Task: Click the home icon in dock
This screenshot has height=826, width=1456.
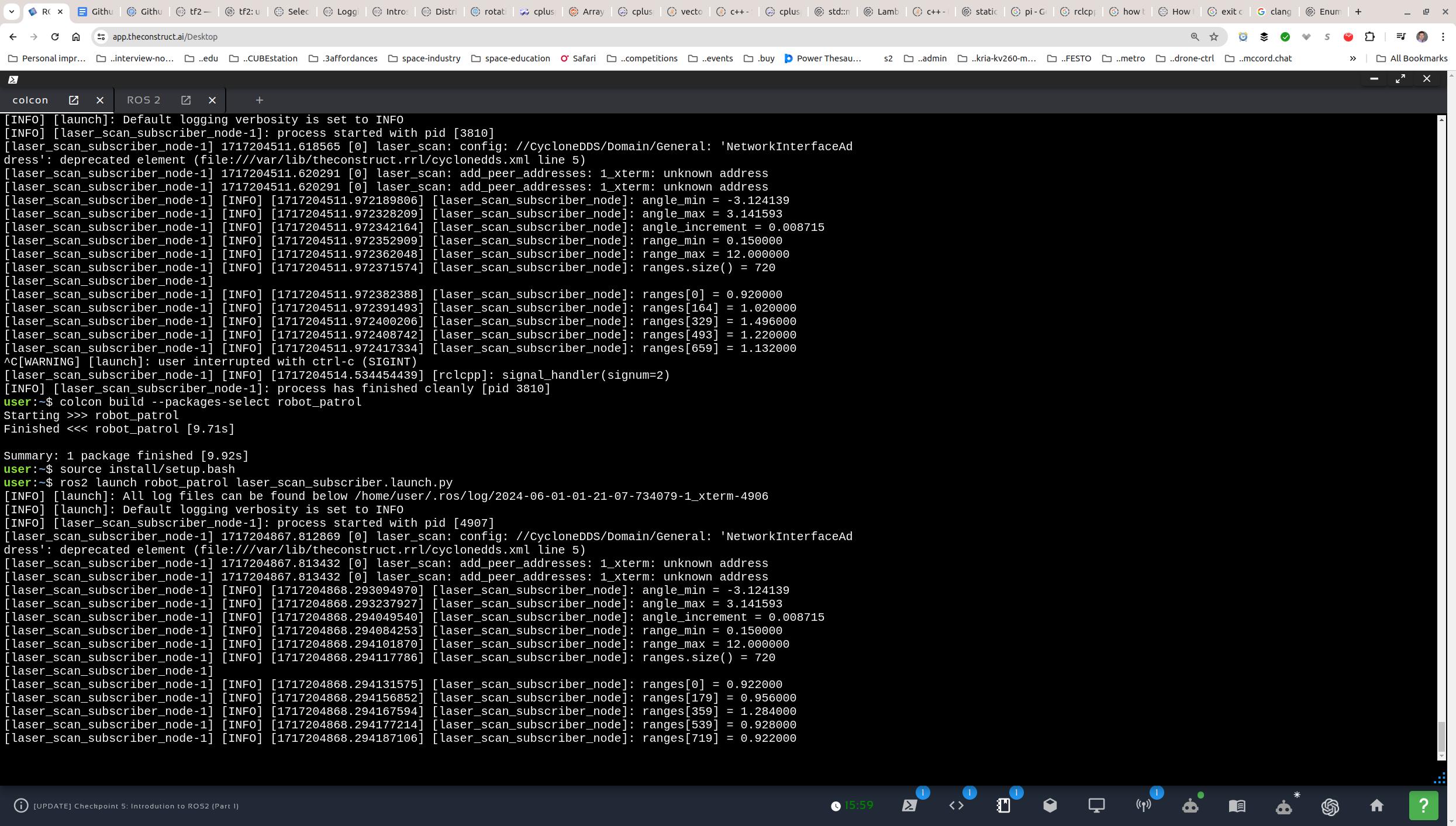Action: pos(1376,806)
